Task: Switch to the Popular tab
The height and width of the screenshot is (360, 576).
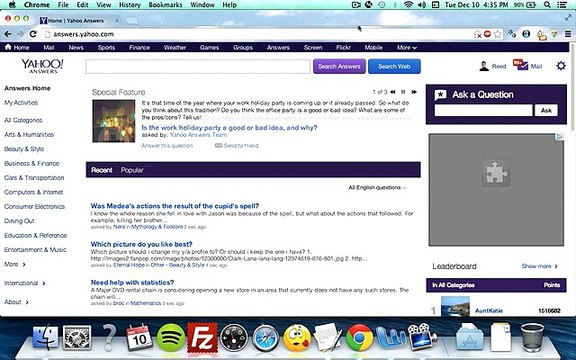Action: (x=132, y=170)
